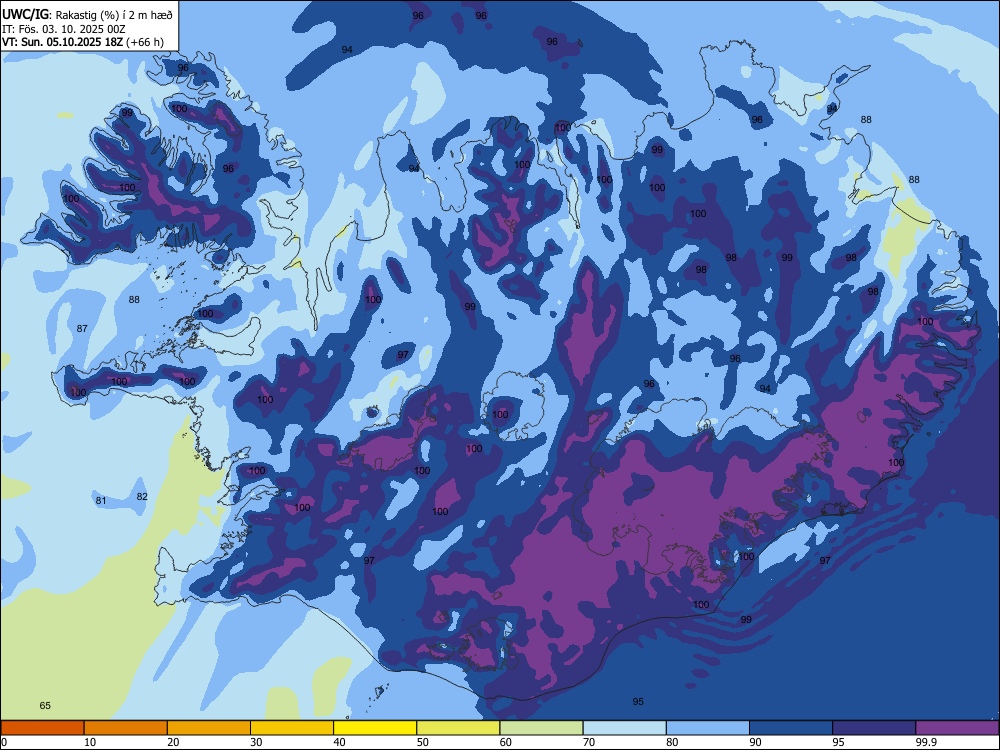The width and height of the screenshot is (1000, 750).
Task: Click the 90–95 dark blue legend swatch
Action: pyautogui.click(x=791, y=728)
